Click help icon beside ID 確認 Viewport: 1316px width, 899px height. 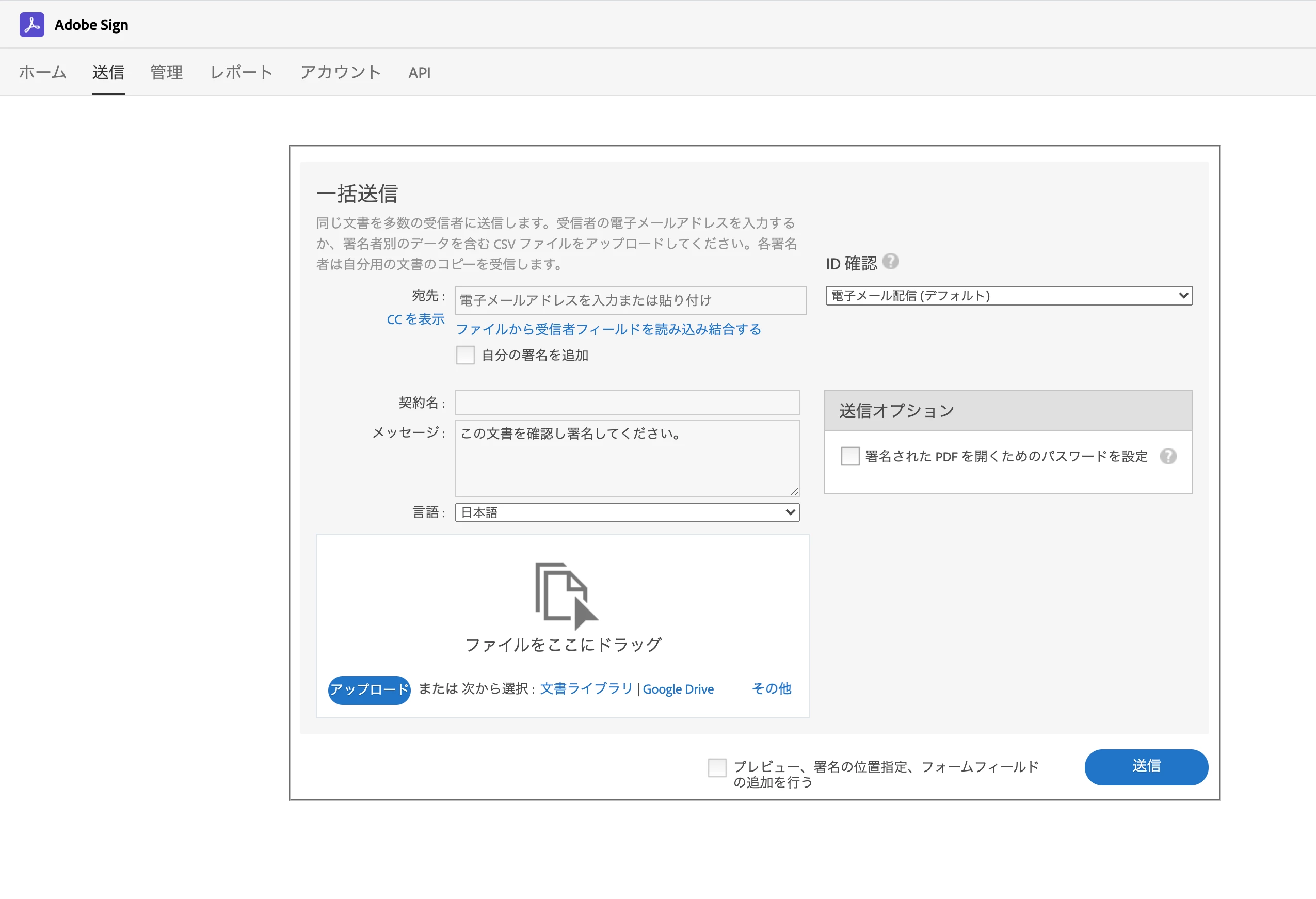[x=890, y=262]
